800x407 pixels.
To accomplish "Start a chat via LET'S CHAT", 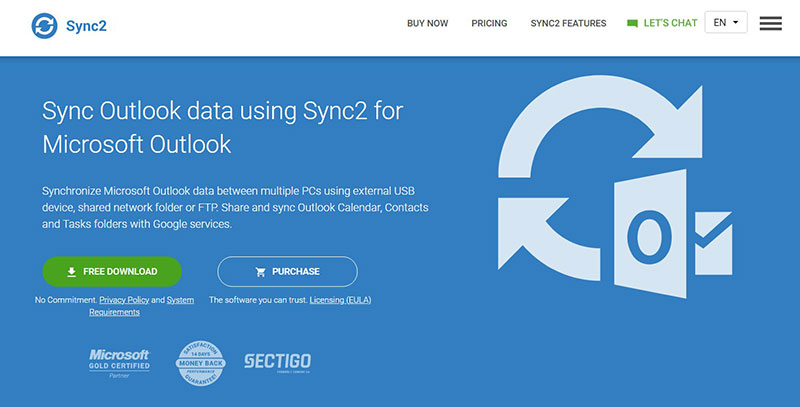I will (670, 23).
